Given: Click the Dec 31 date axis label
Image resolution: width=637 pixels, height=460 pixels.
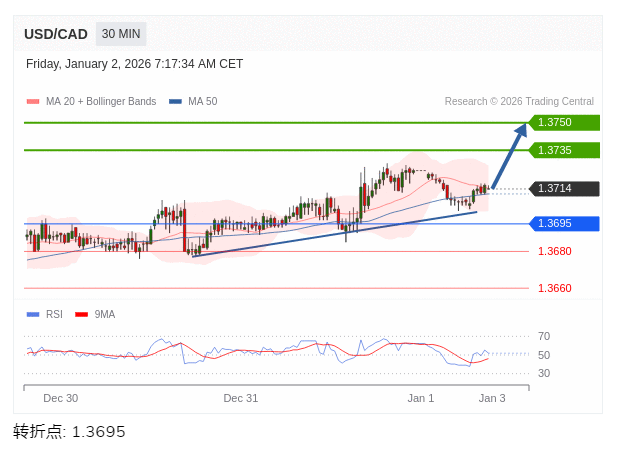Looking at the screenshot, I should (x=240, y=398).
